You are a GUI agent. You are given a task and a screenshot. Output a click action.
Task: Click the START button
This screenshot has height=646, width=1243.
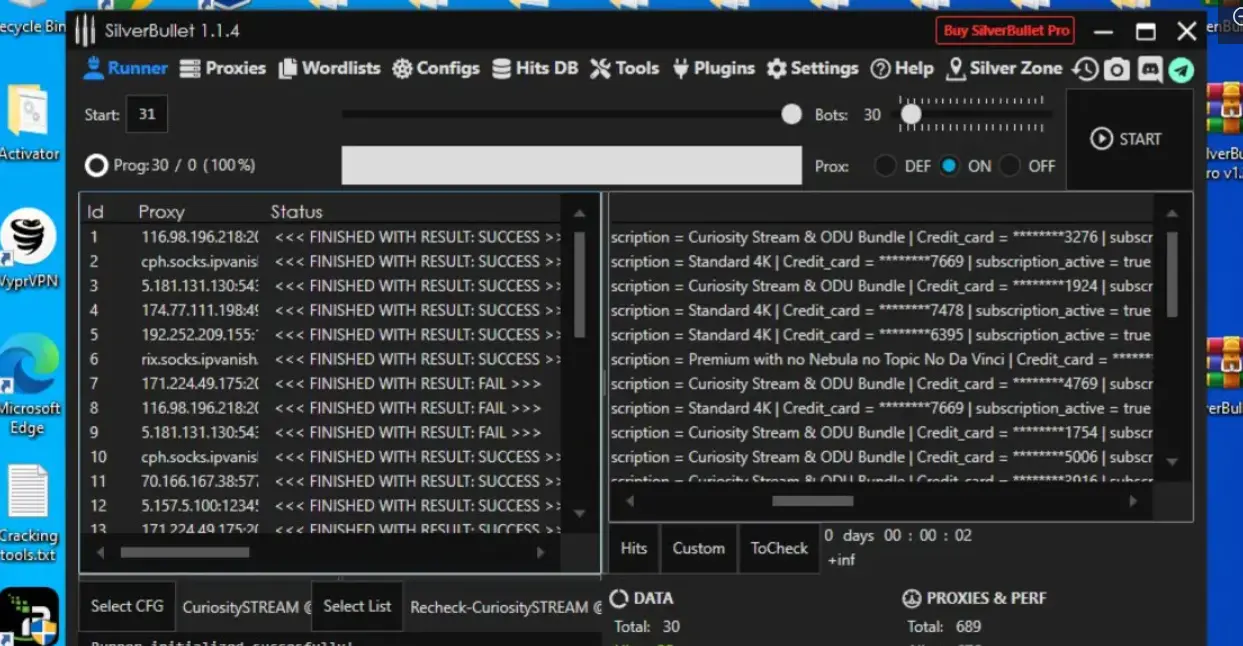click(x=1127, y=139)
